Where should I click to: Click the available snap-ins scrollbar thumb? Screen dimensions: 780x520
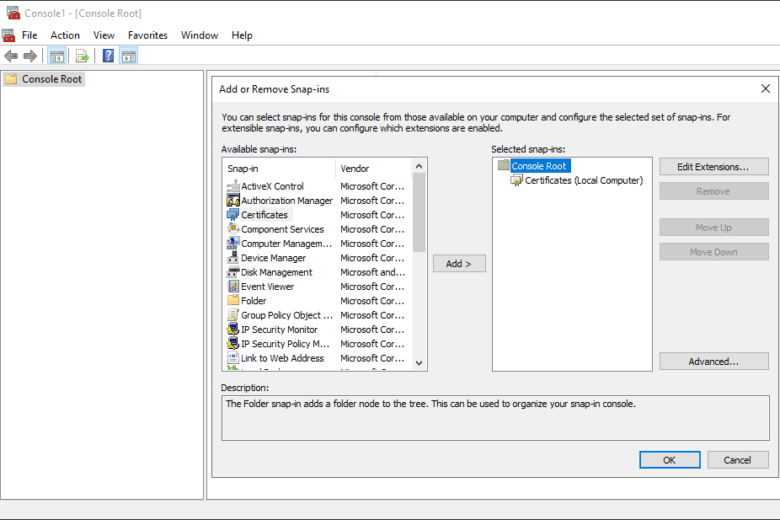(x=419, y=212)
